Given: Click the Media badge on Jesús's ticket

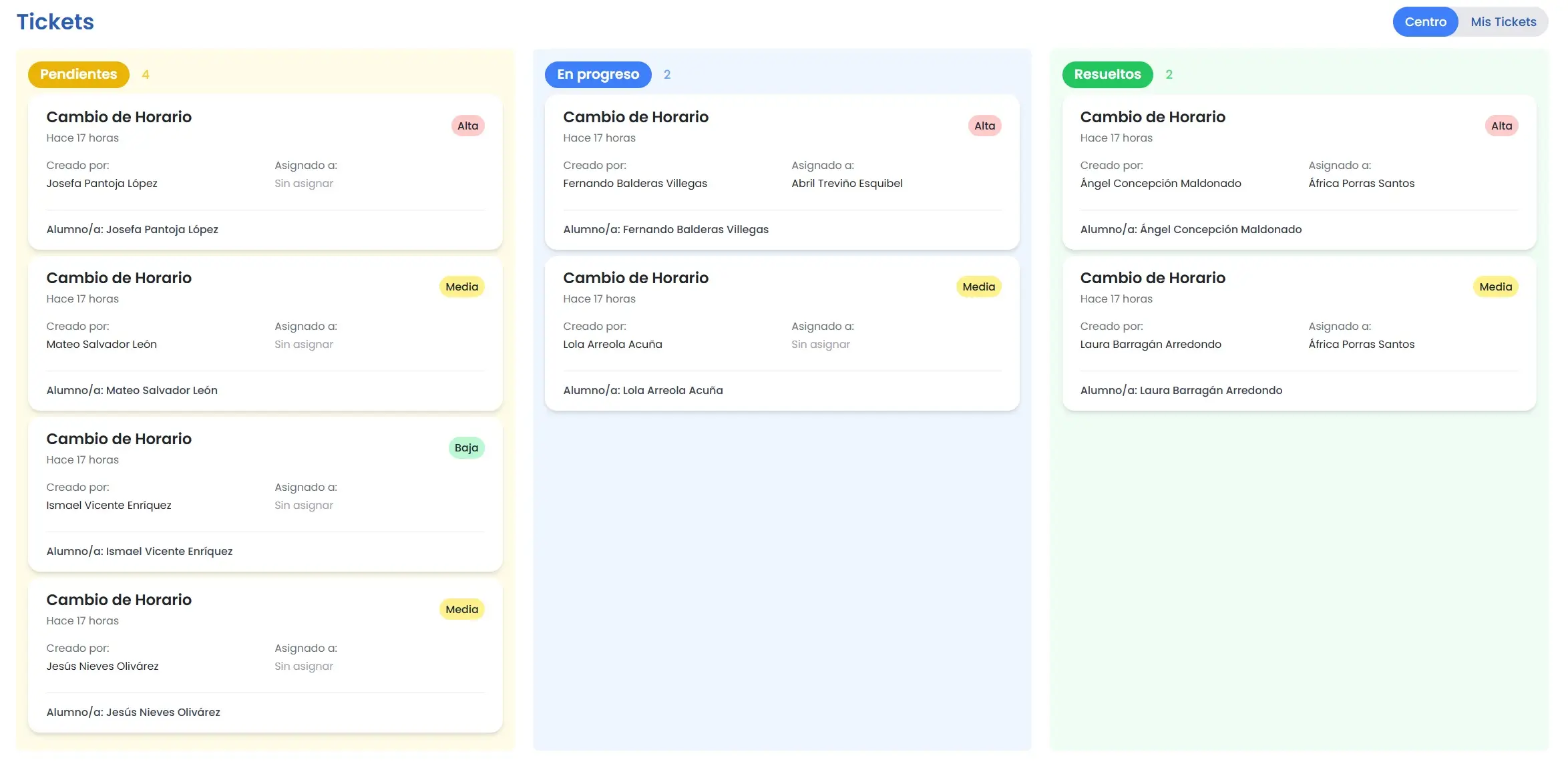Looking at the screenshot, I should click(461, 608).
